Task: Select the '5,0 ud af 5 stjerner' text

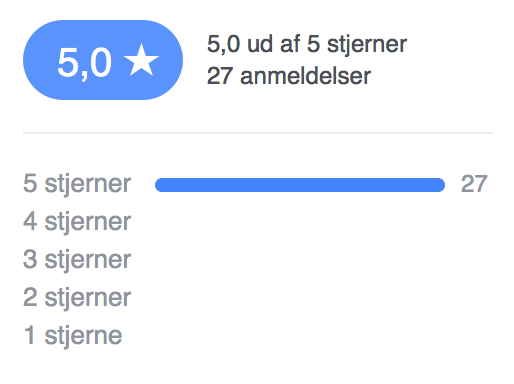Action: coord(307,45)
